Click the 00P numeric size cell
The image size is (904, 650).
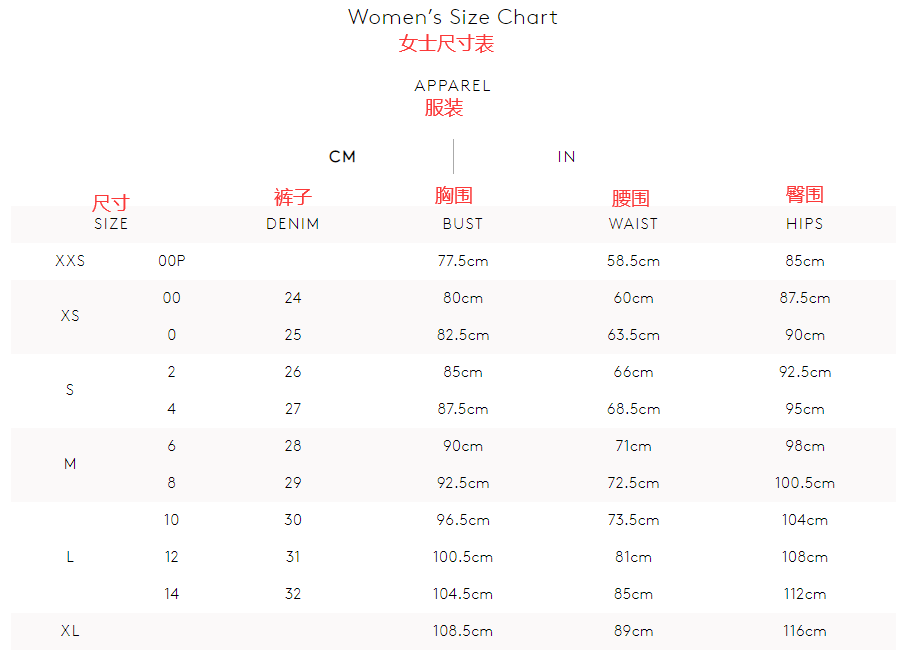click(x=172, y=261)
